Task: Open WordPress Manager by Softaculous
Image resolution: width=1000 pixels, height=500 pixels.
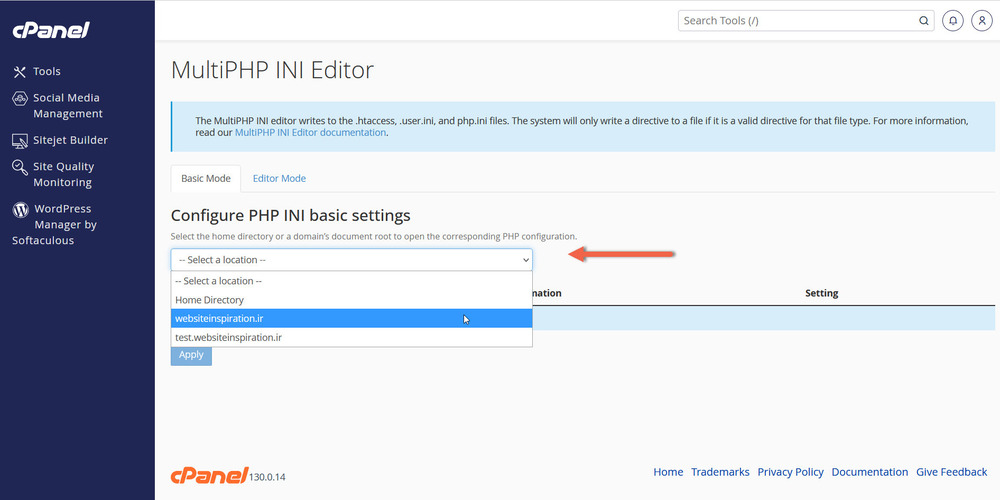Action: (55, 224)
